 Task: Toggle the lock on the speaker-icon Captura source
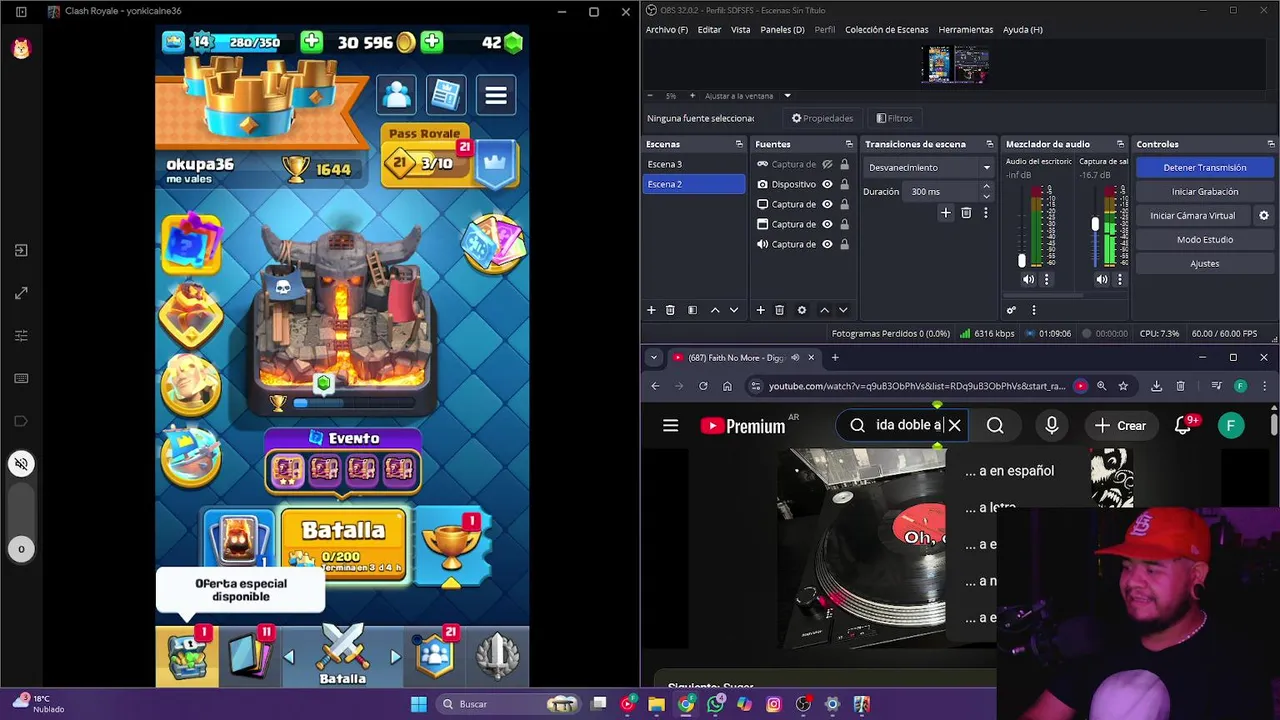pos(844,244)
